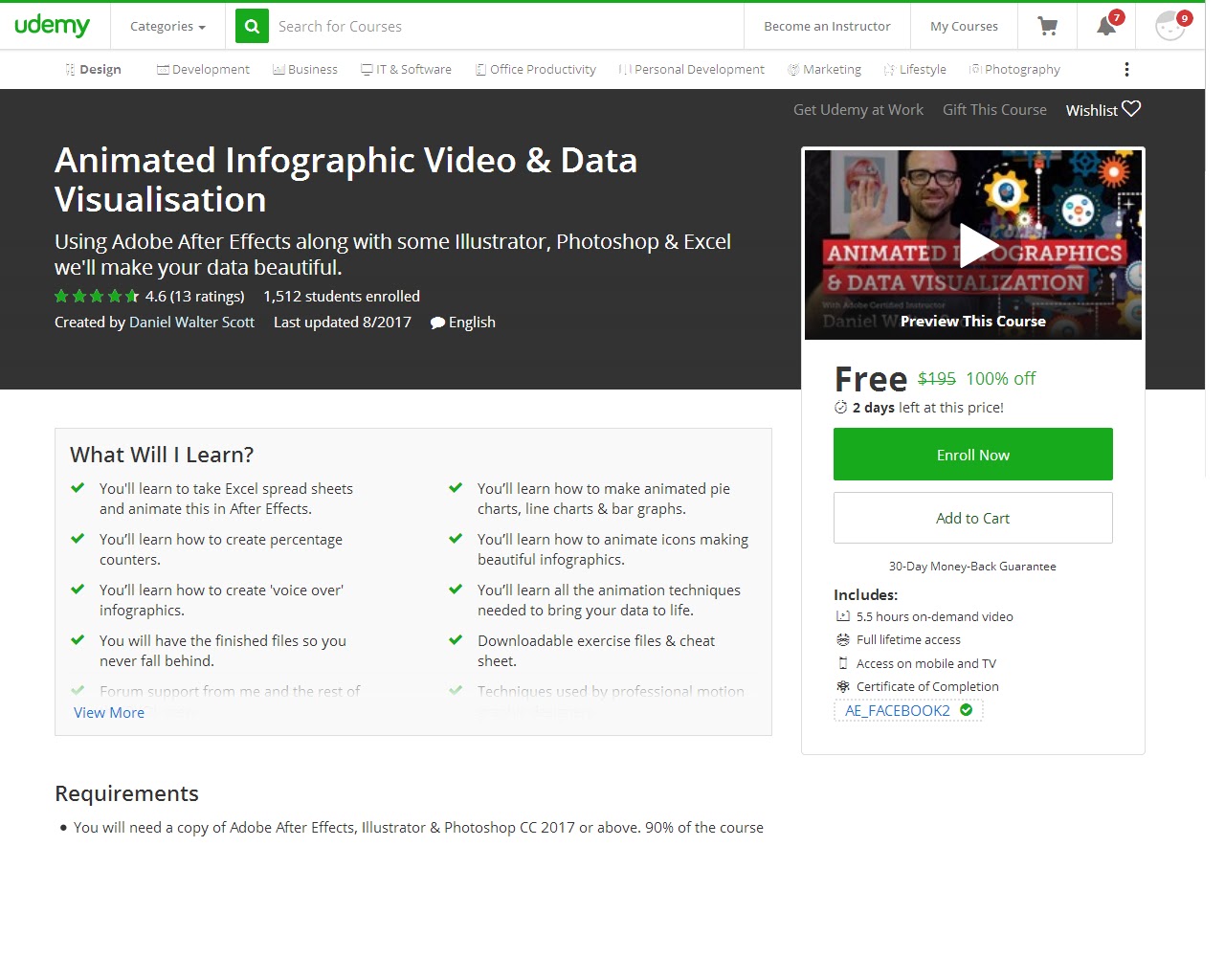
Task: Click the struck-through $195 price
Action: click(x=937, y=379)
